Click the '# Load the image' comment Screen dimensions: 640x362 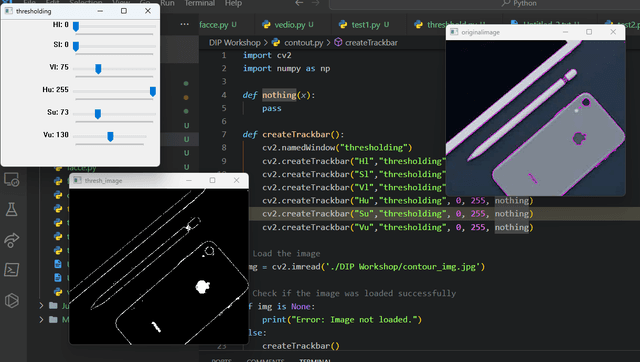tap(286, 253)
